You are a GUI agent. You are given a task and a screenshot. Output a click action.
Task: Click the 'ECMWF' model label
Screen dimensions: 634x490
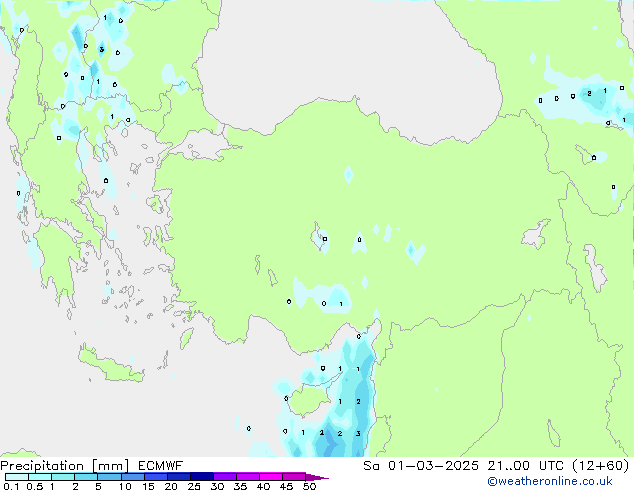click(161, 466)
